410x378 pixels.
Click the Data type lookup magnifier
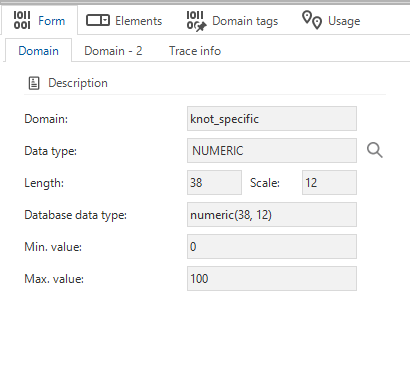pos(375,150)
